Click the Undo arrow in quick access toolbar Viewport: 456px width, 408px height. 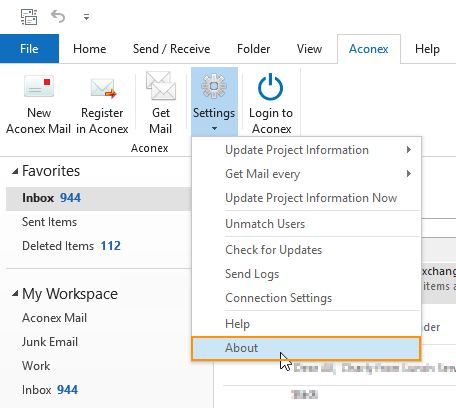[x=58, y=16]
